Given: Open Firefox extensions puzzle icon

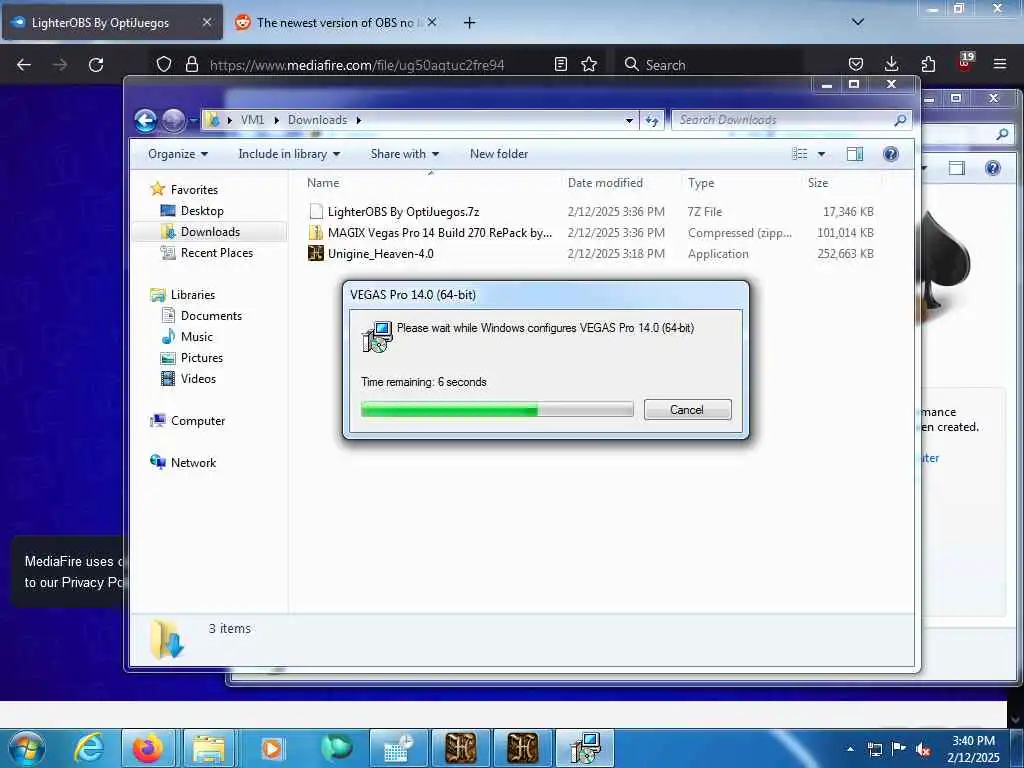Looking at the screenshot, I should click(928, 64).
